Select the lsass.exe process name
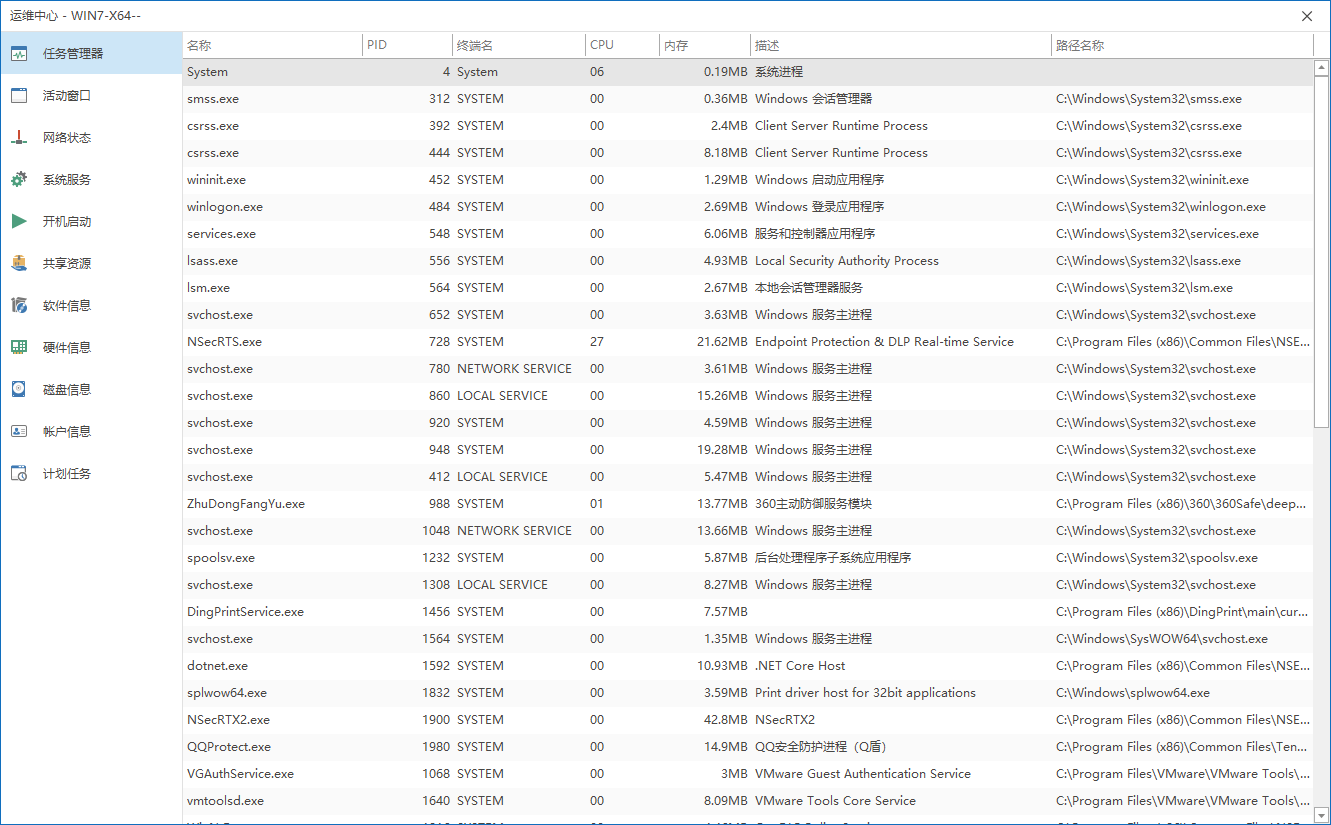1331x825 pixels. (212, 261)
